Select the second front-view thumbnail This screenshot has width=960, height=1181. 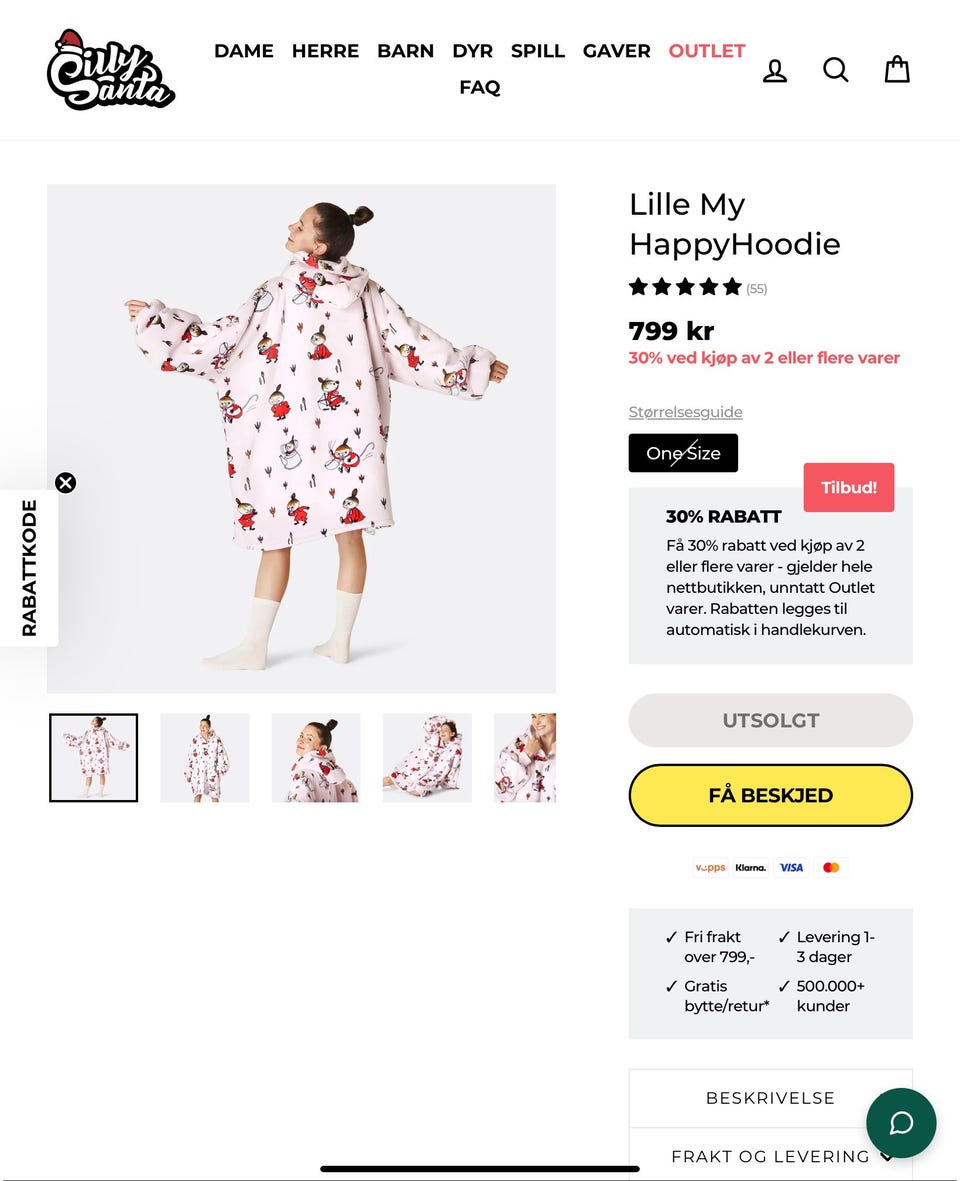point(205,758)
